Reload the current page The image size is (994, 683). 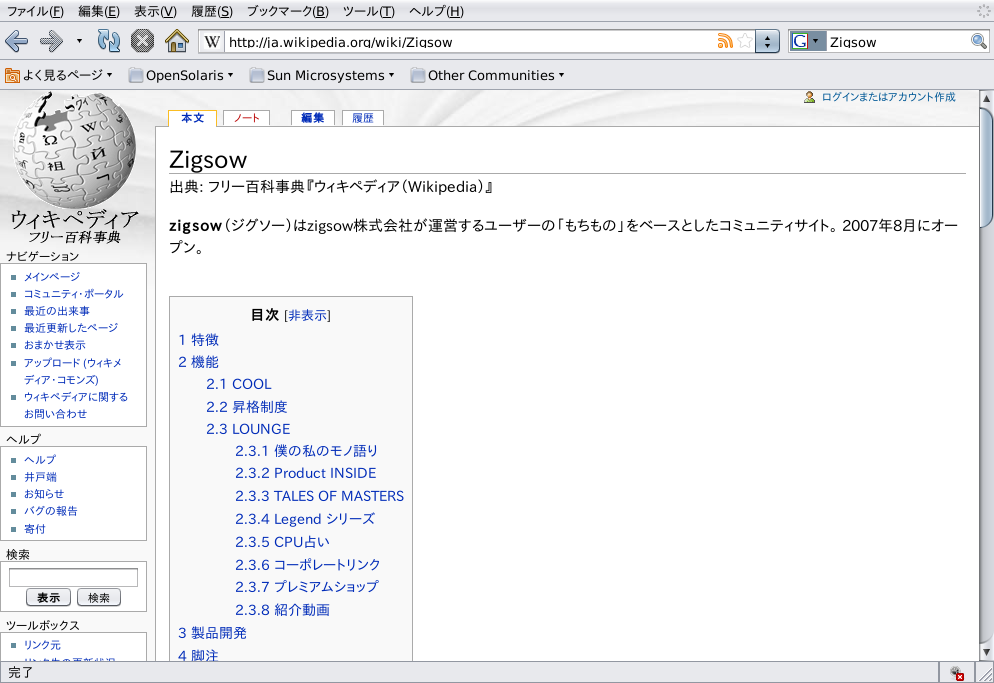click(x=108, y=42)
